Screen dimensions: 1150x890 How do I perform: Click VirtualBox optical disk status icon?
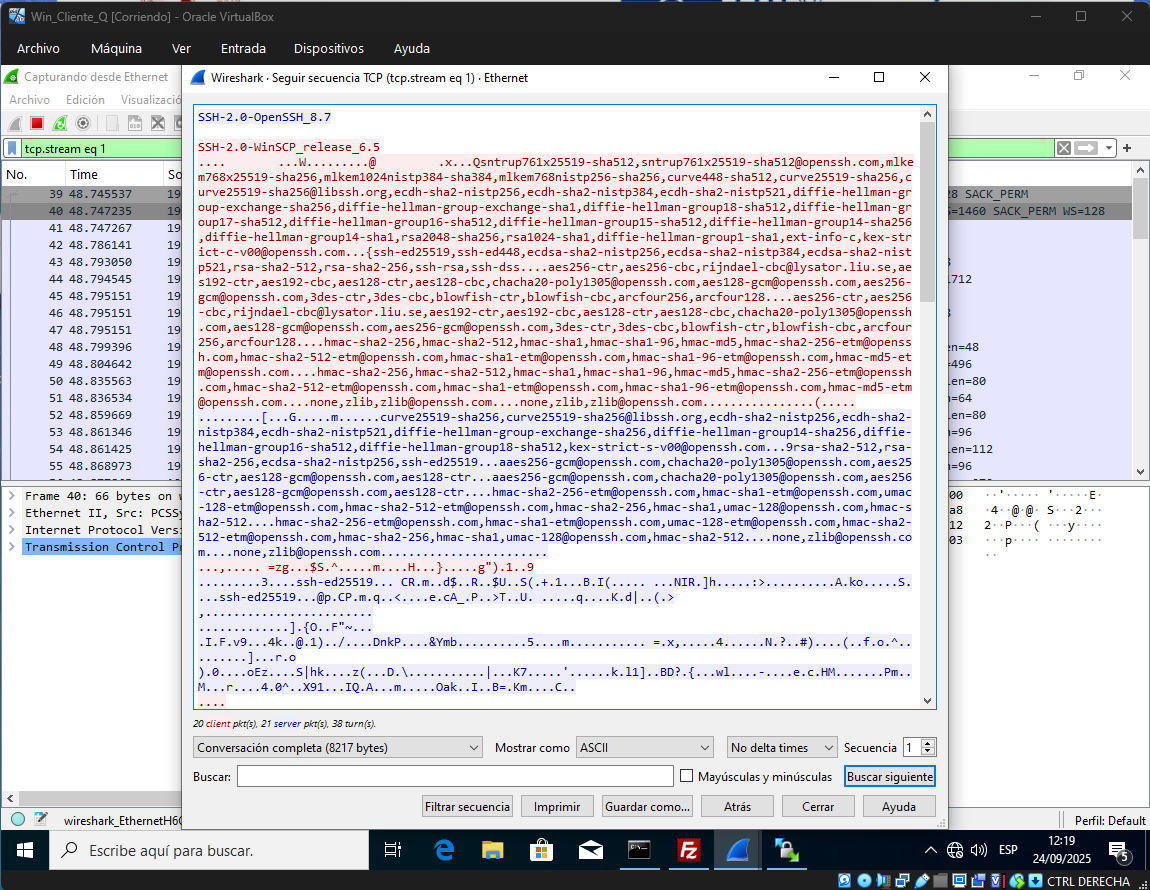tap(864, 880)
